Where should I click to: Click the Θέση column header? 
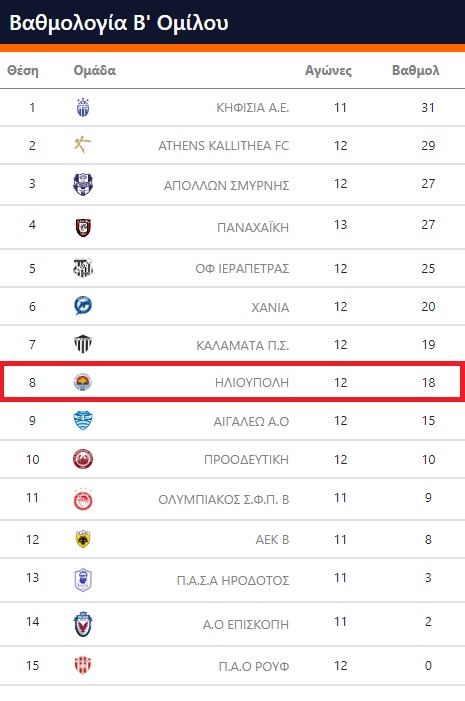coord(23,71)
